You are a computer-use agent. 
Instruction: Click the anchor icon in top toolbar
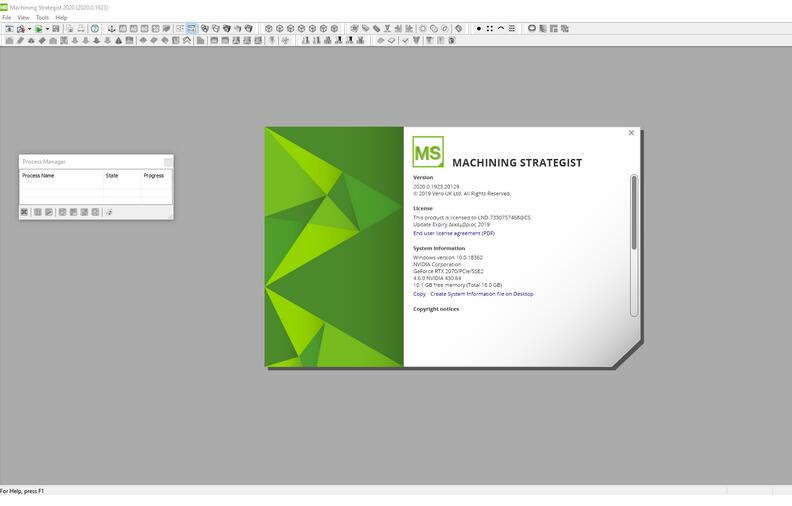112,29
